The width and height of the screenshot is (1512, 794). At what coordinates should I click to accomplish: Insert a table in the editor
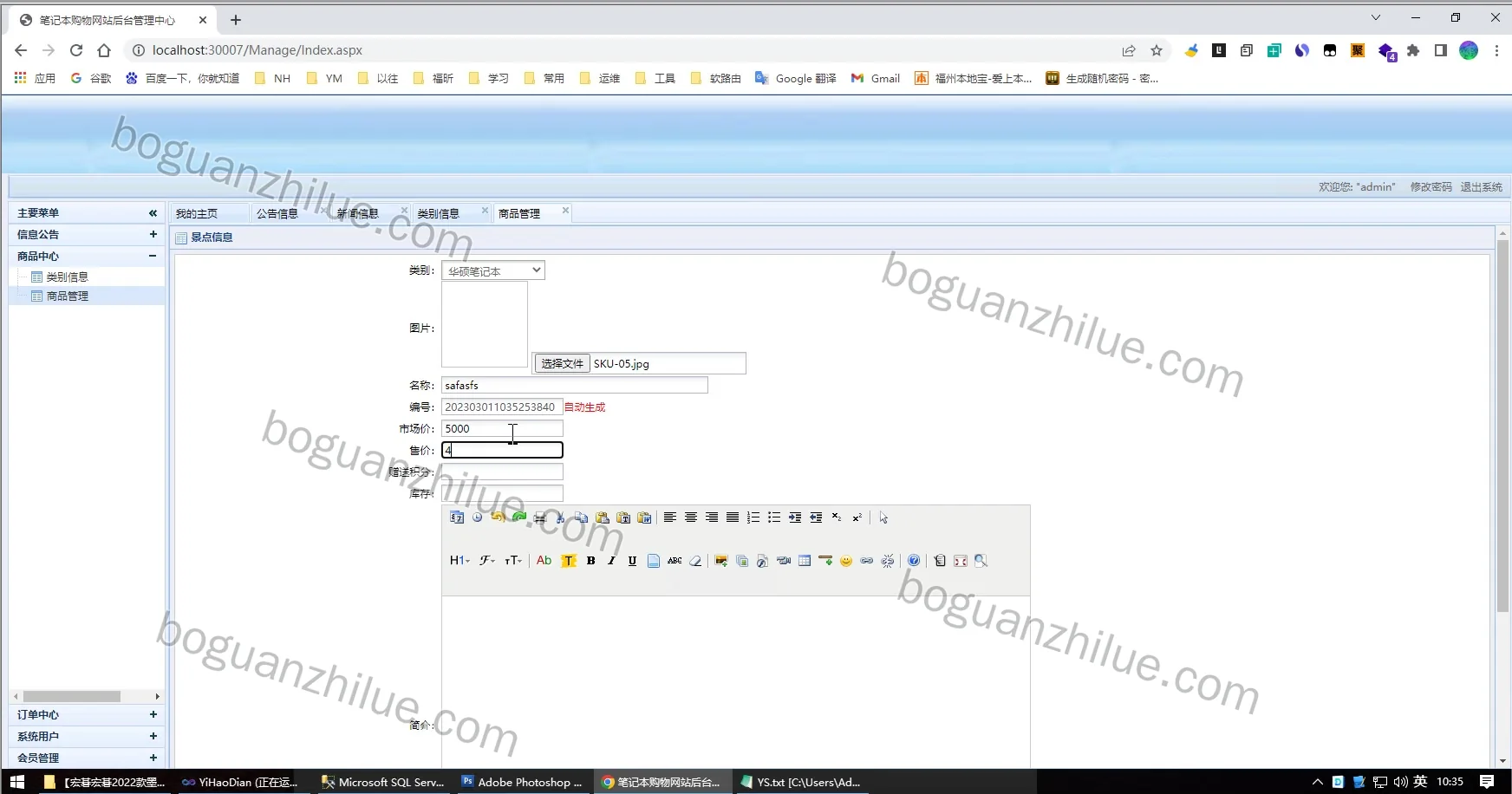[x=805, y=561]
